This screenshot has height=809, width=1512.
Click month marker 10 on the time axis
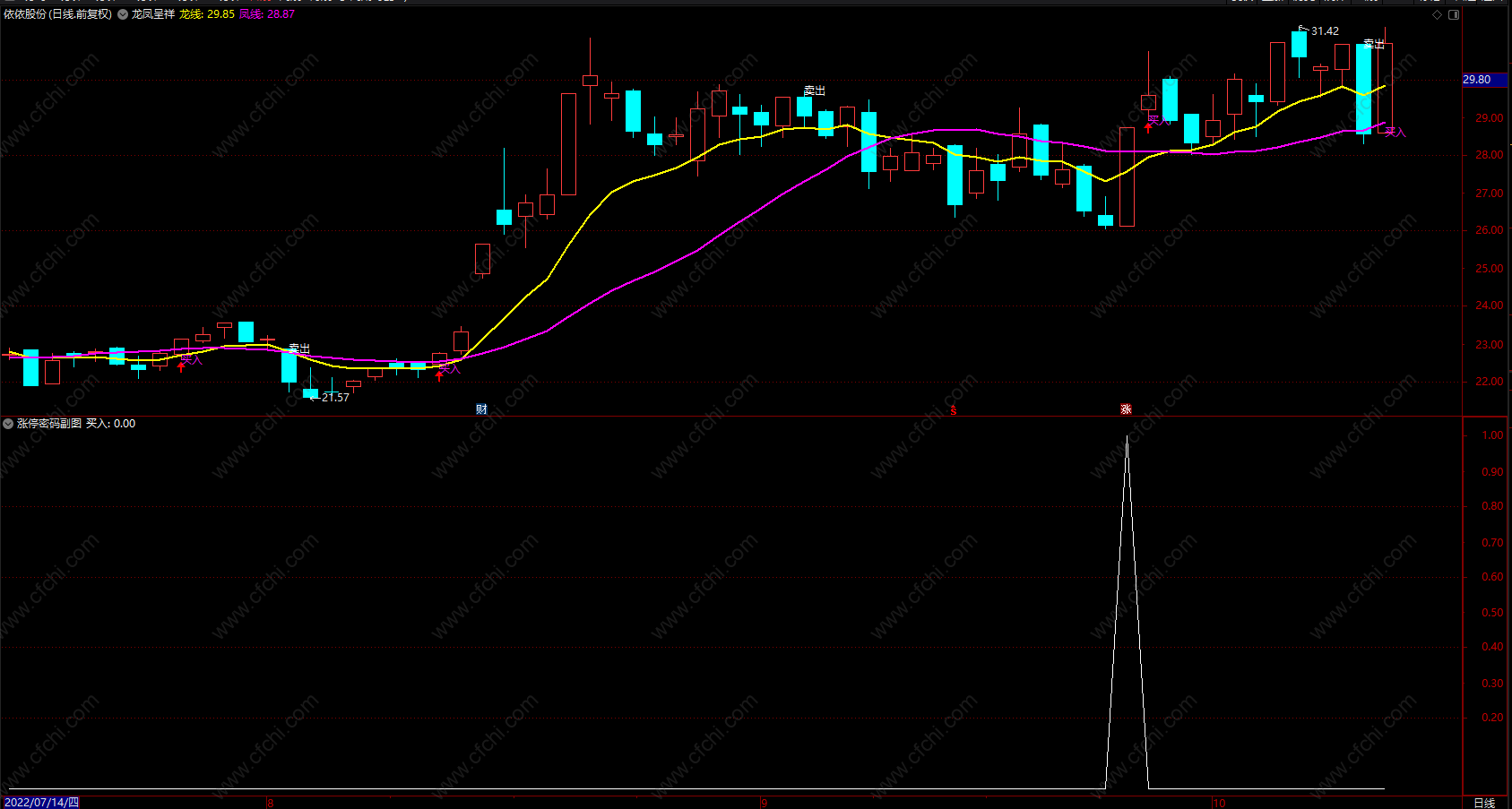pos(1219,803)
